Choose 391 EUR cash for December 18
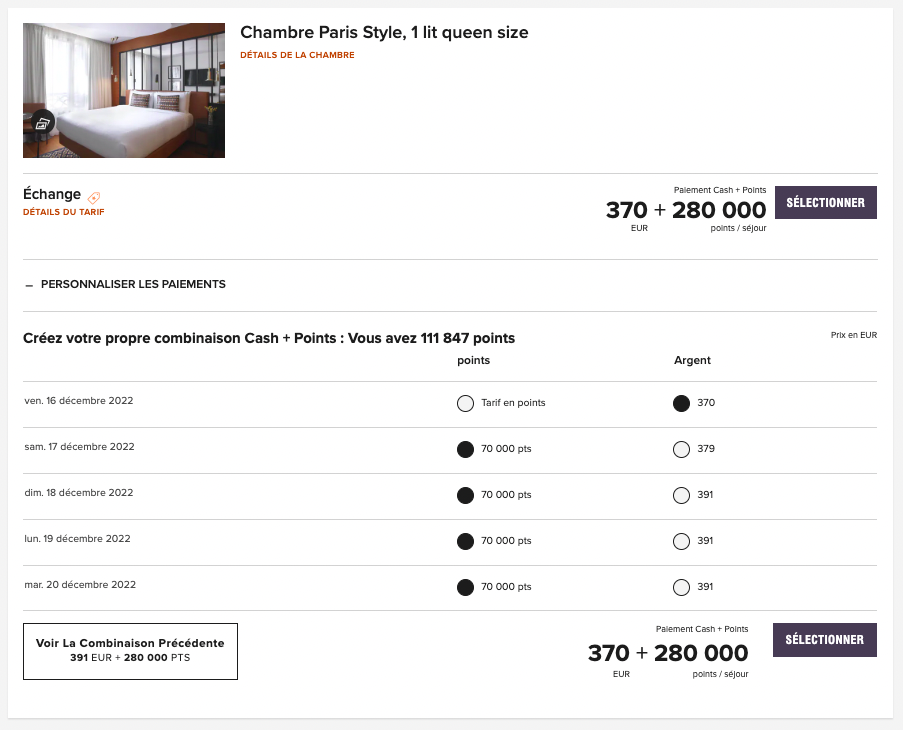Viewport: 903px width, 730px height. click(x=680, y=495)
